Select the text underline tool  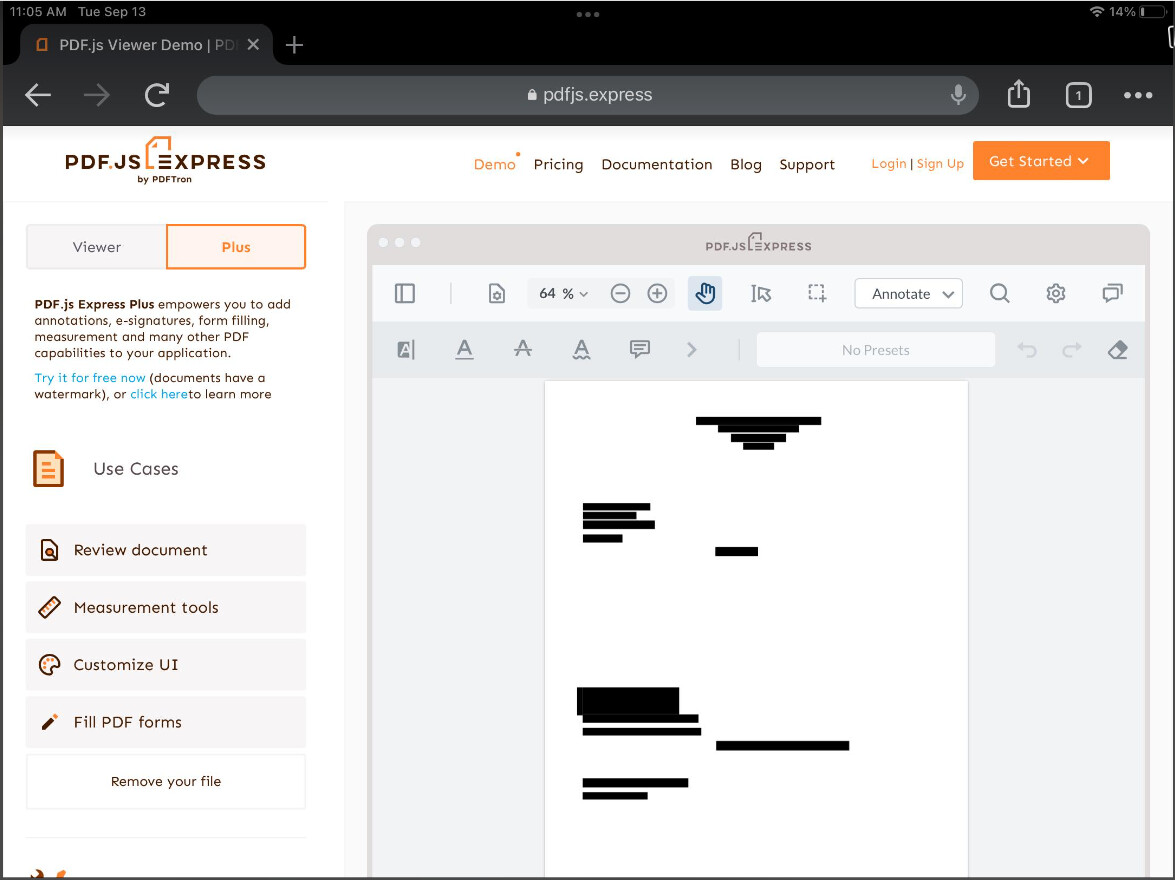(465, 349)
